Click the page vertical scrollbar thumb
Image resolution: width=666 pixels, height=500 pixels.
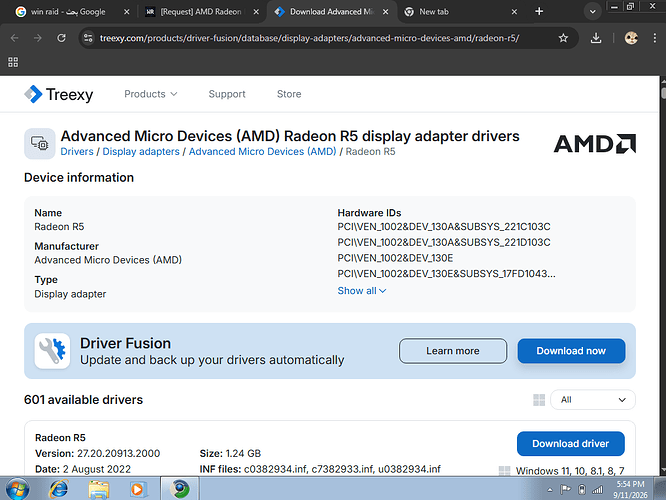pos(663,93)
